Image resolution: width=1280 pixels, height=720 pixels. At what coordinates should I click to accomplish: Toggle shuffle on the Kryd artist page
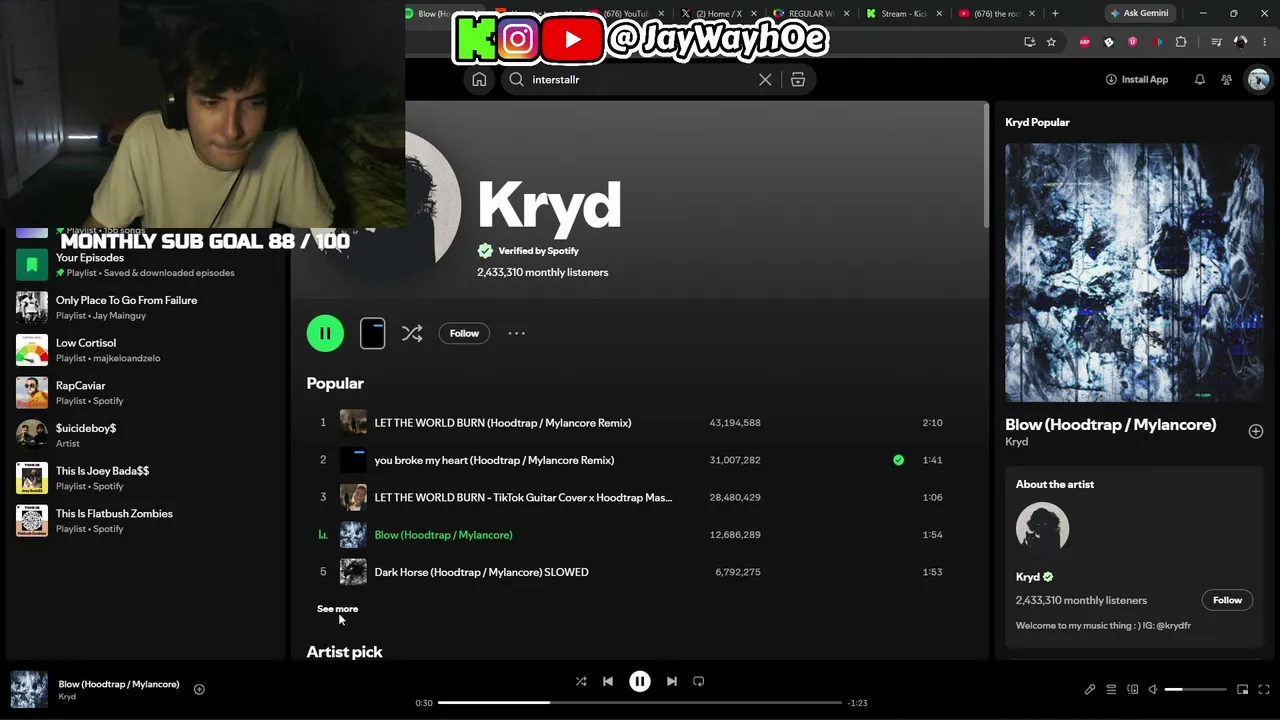[x=412, y=334]
